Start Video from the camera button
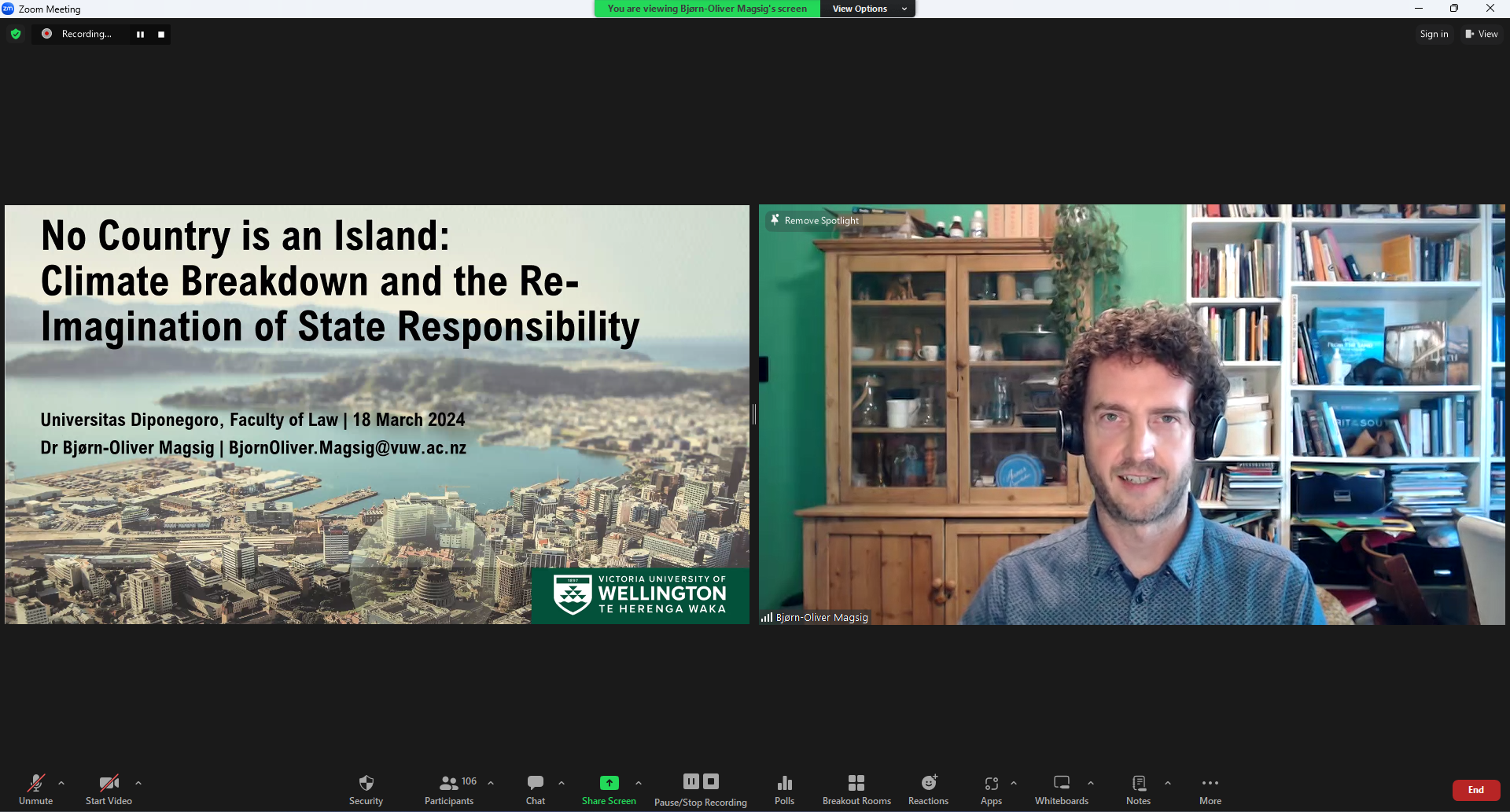This screenshot has height=812, width=1510. tap(109, 788)
